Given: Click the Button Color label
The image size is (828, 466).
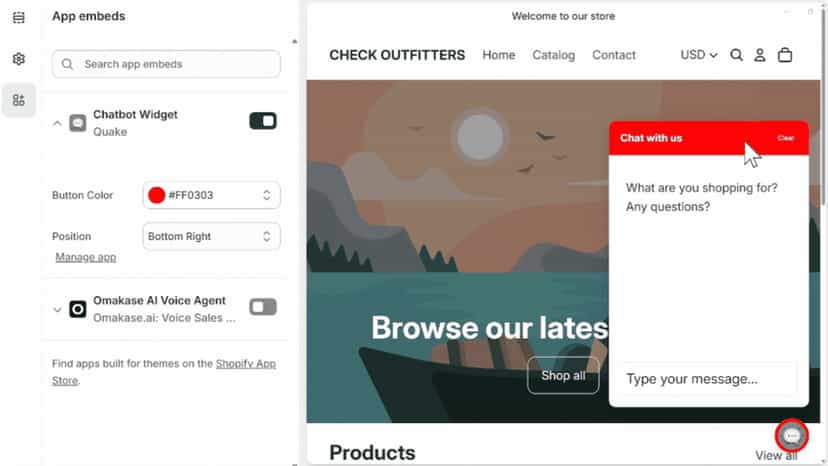Looking at the screenshot, I should 82,195.
